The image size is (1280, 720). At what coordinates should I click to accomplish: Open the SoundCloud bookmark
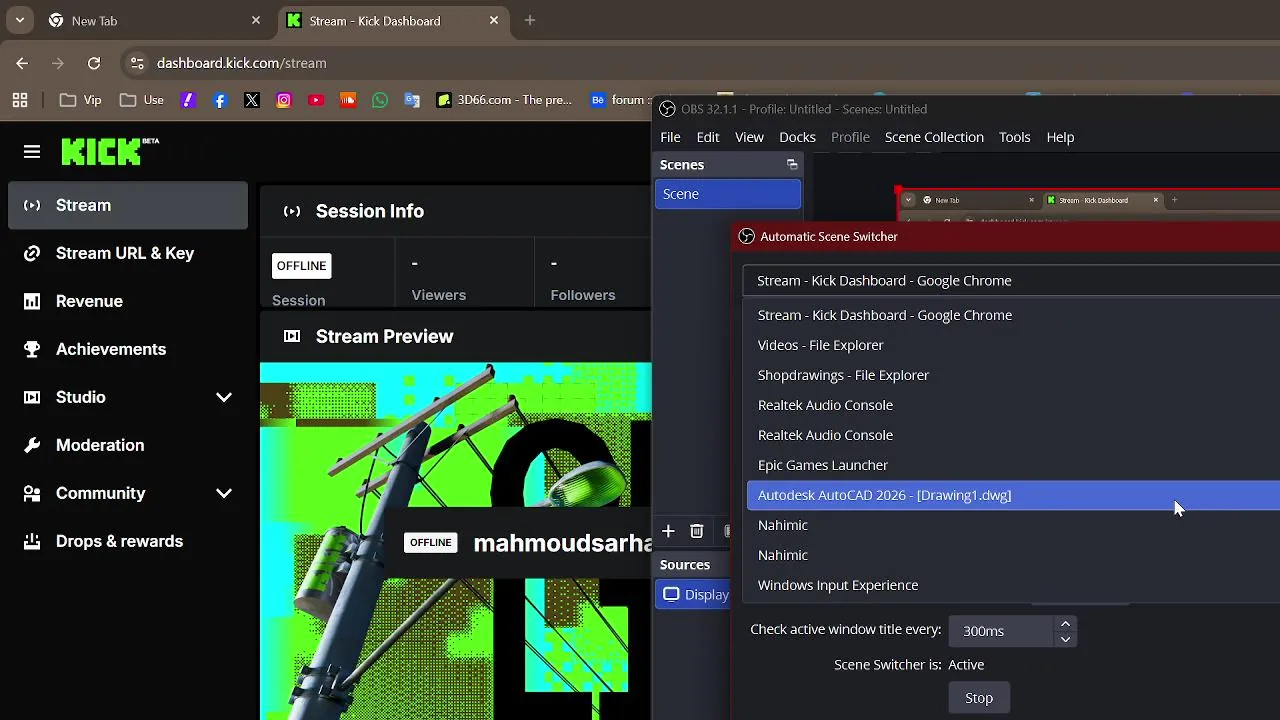(348, 100)
